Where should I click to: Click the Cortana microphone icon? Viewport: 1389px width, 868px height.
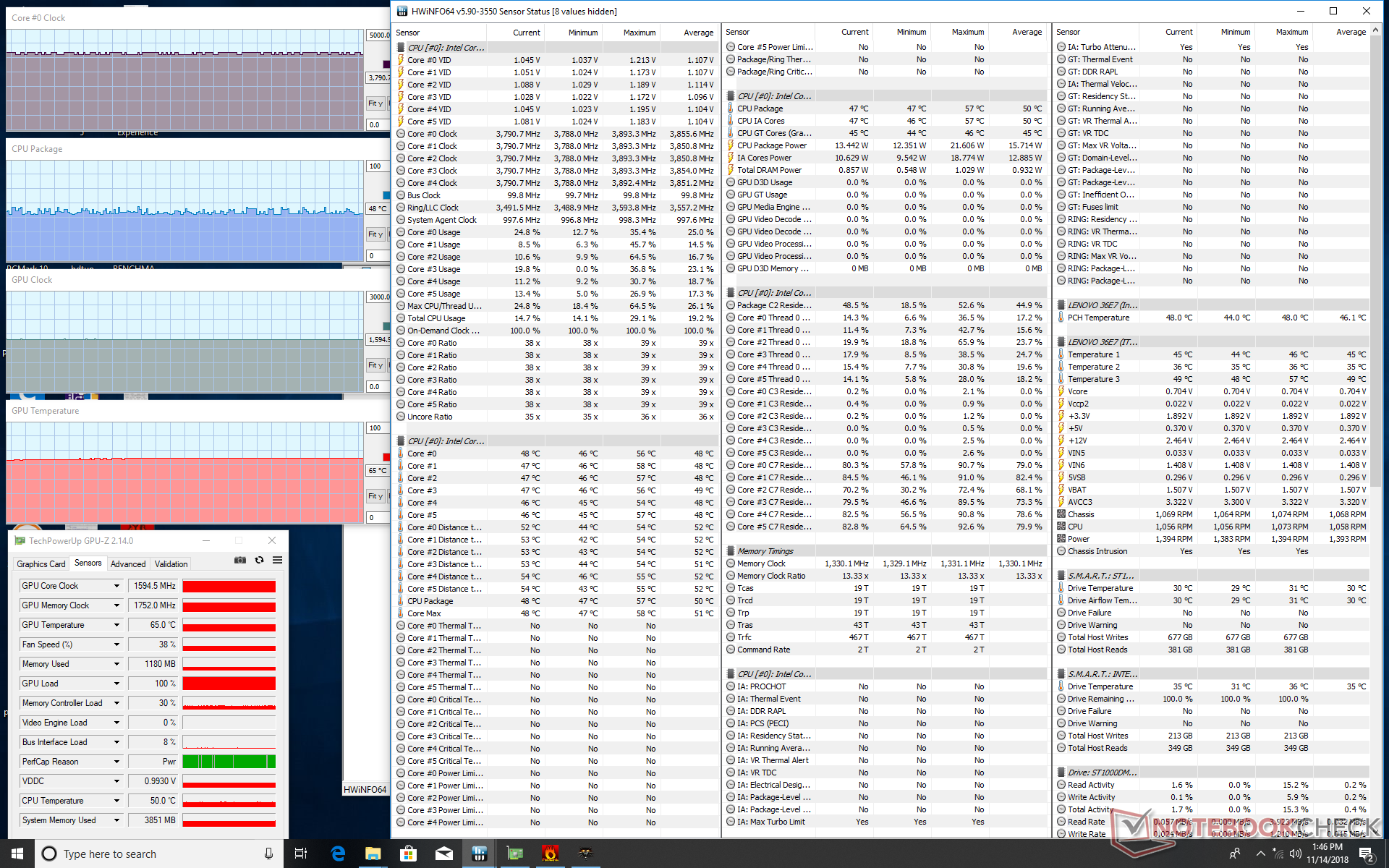tap(268, 854)
